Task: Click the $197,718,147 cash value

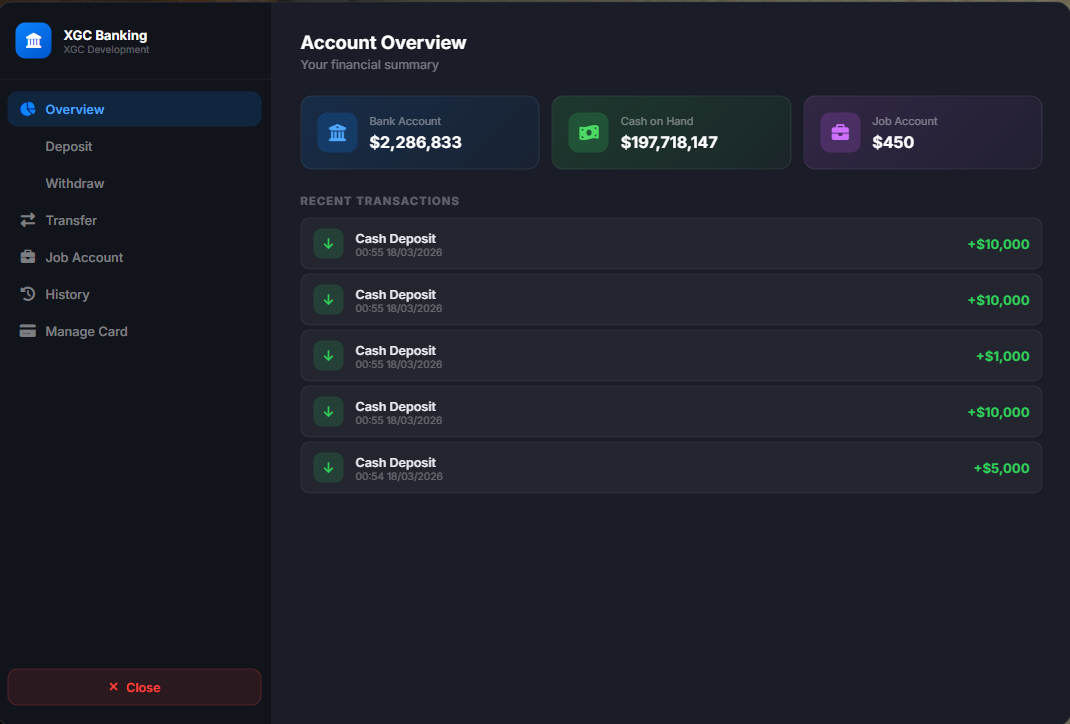Action: point(669,142)
